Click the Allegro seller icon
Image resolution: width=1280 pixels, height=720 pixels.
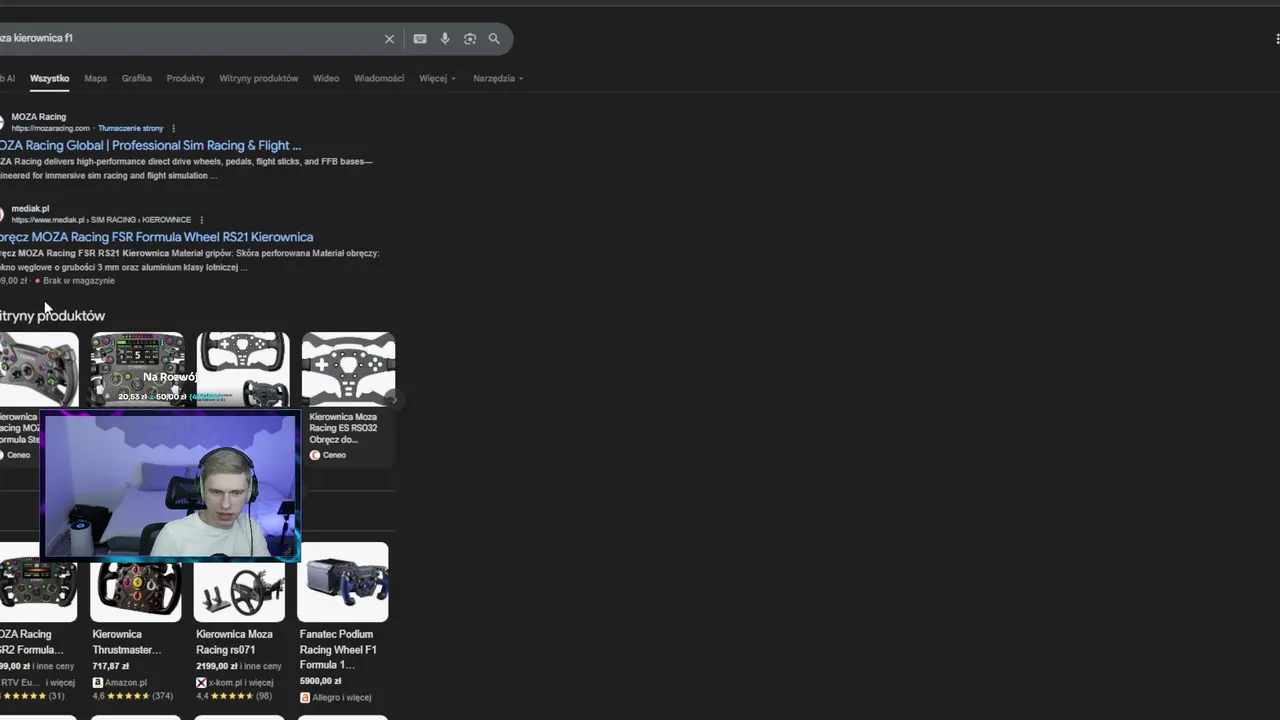305,697
